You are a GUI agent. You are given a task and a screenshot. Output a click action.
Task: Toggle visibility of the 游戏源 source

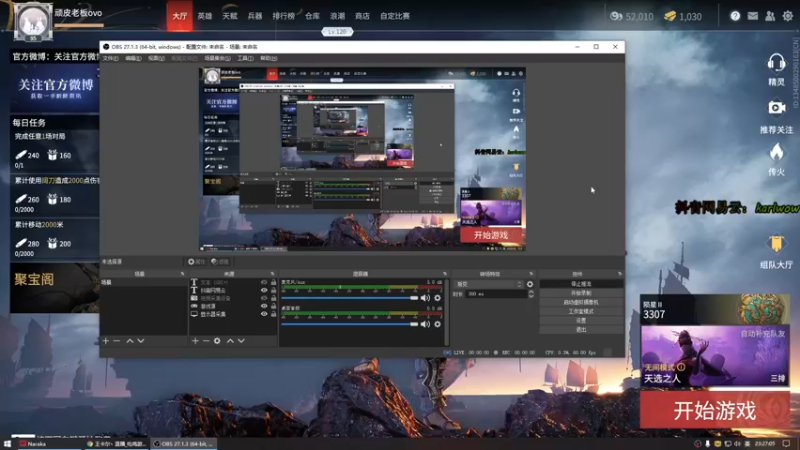264,306
